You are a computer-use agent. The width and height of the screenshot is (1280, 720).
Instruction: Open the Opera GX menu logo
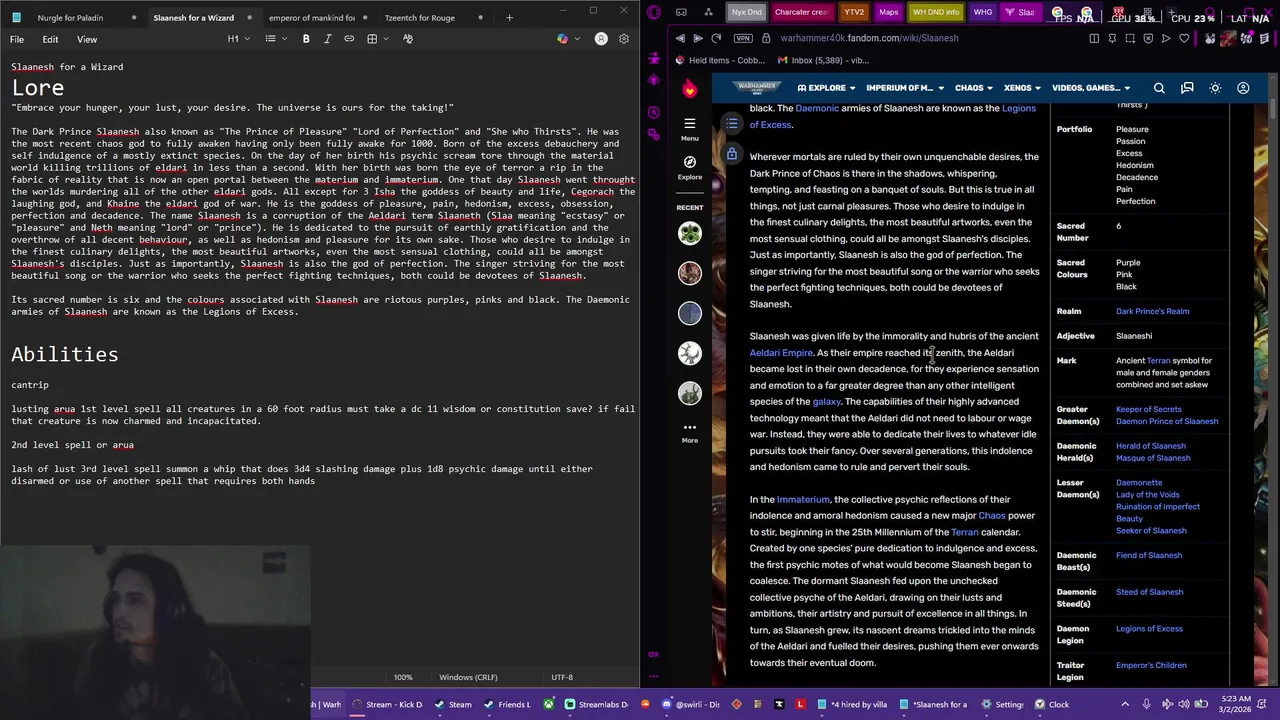654,12
